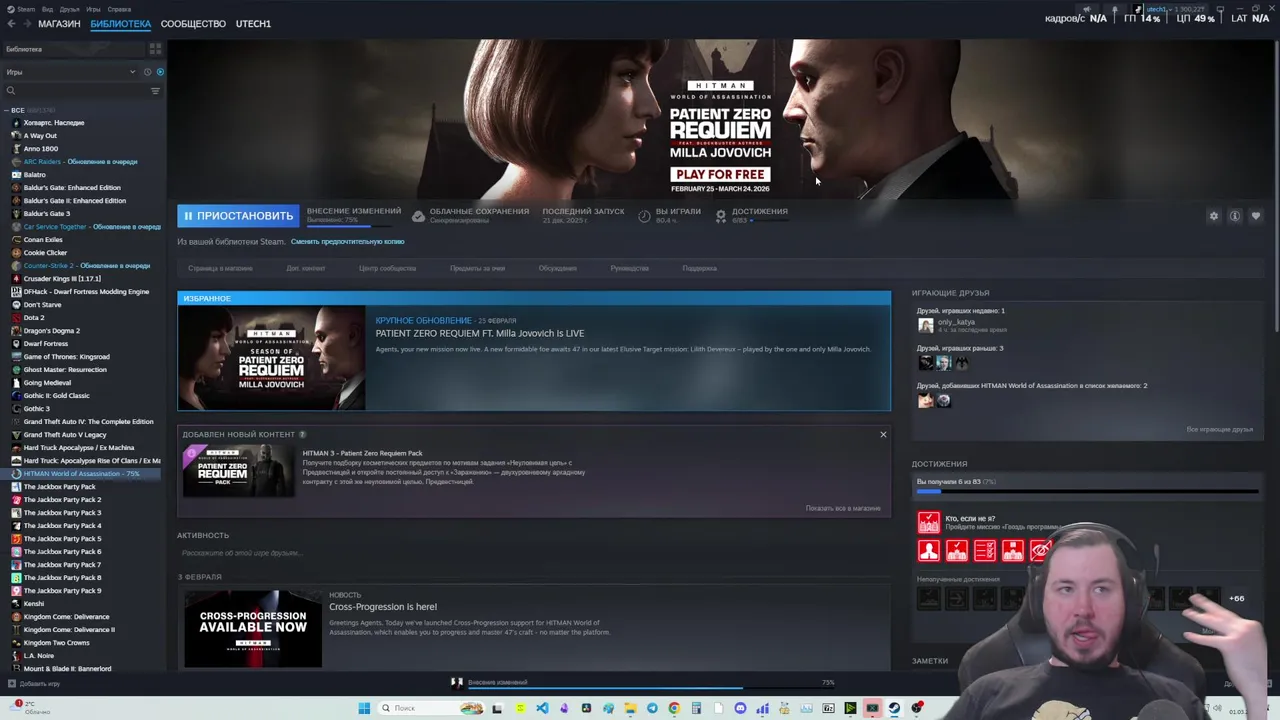Open Руководства link
Image resolution: width=1280 pixels, height=720 pixels.
pyautogui.click(x=629, y=269)
